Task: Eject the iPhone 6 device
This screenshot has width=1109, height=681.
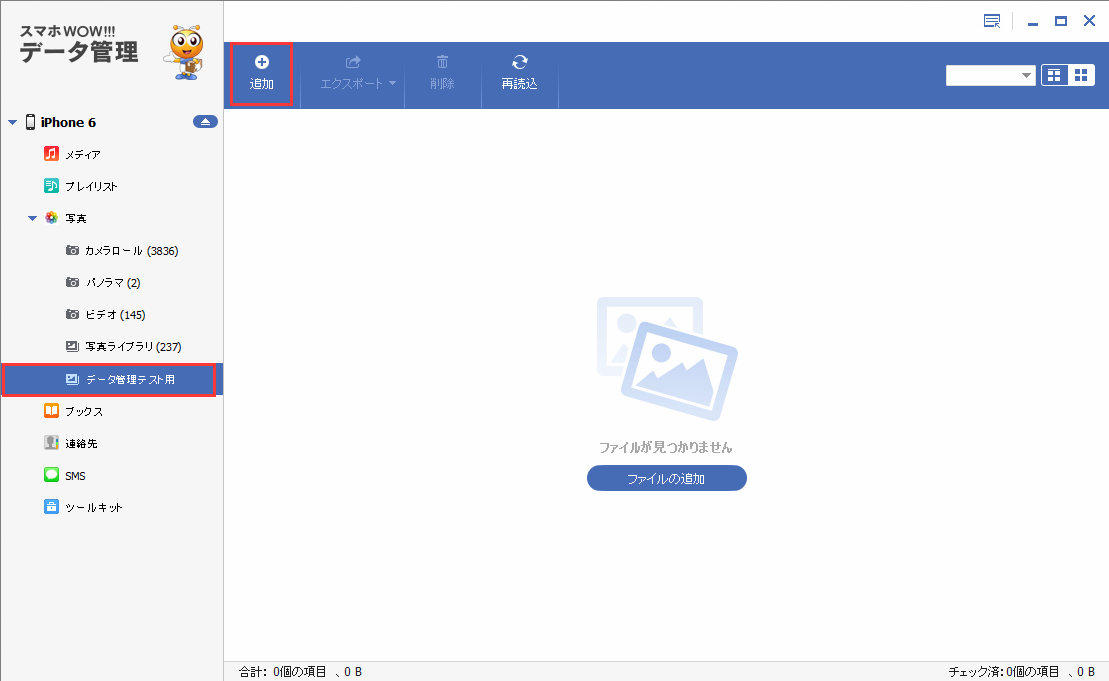Action: tap(205, 122)
